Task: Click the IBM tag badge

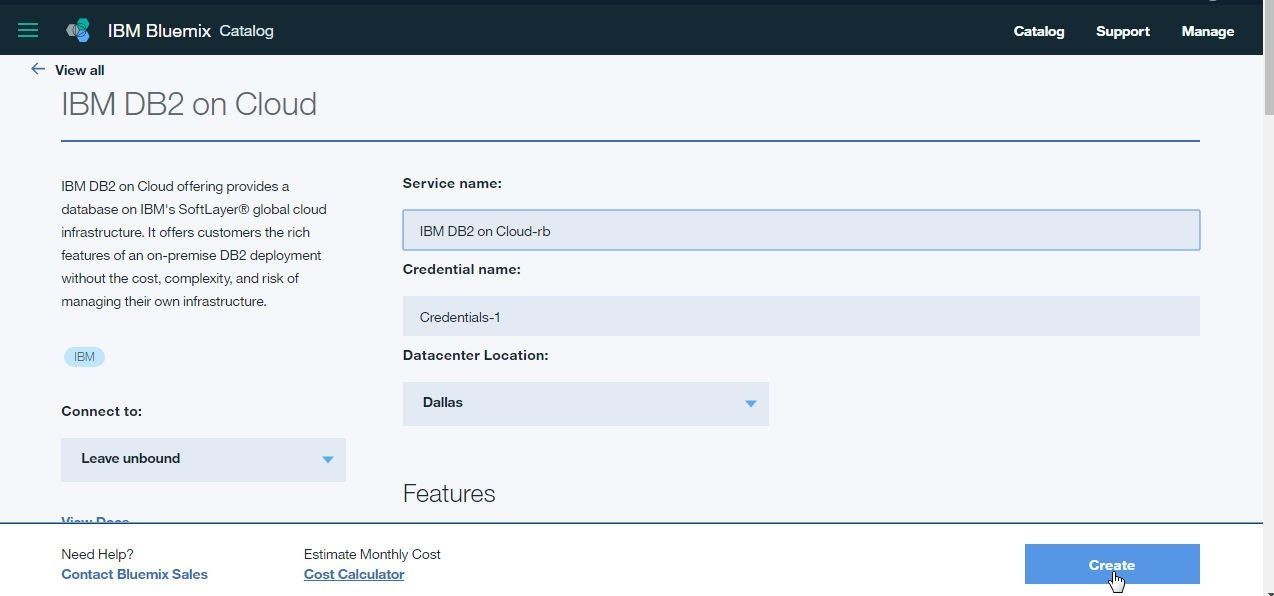Action: [x=84, y=357]
